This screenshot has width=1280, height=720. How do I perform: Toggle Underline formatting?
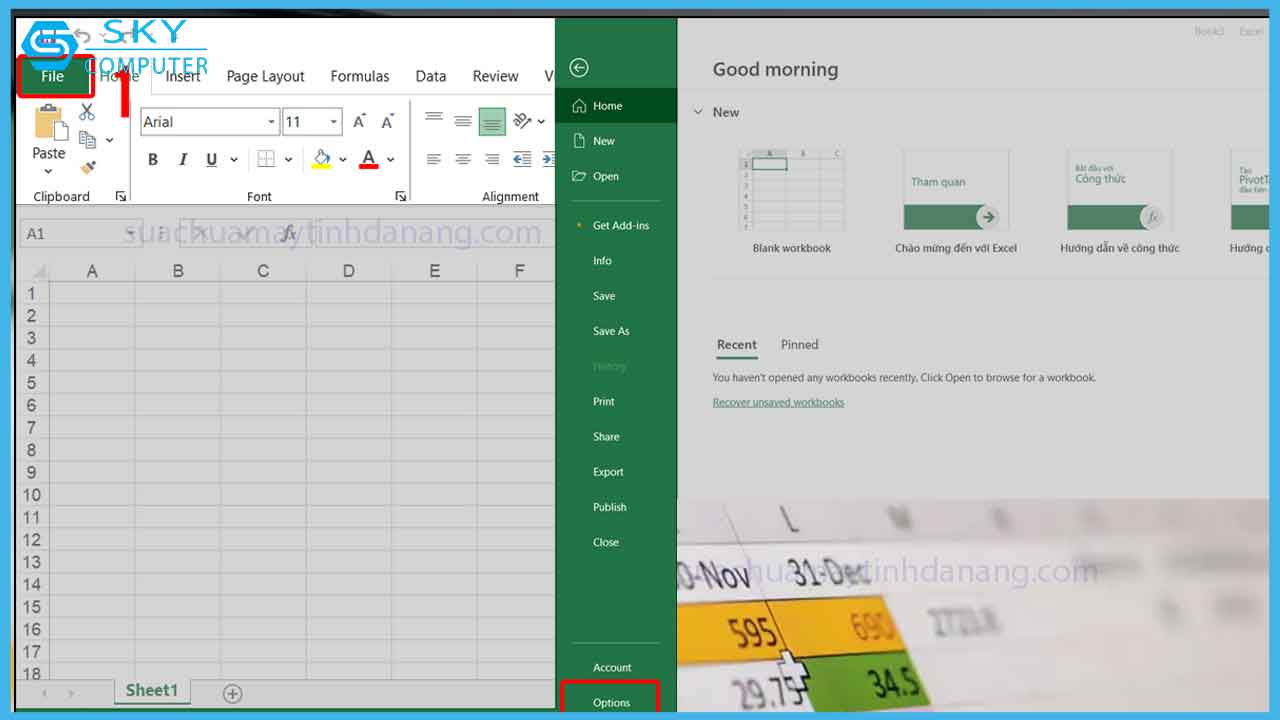211,159
